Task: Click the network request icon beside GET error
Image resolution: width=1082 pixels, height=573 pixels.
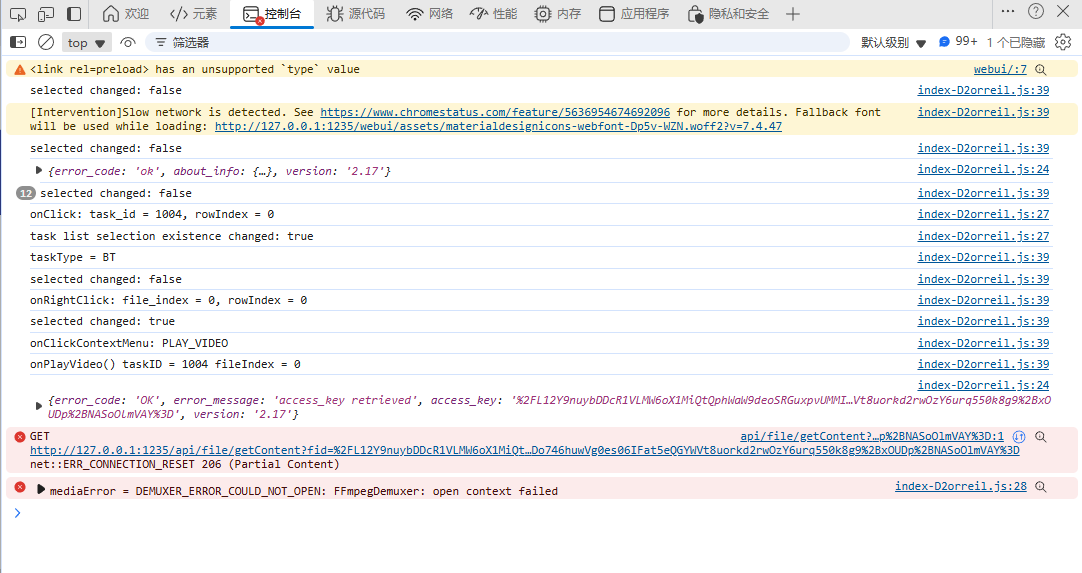Action: tap(1019, 437)
